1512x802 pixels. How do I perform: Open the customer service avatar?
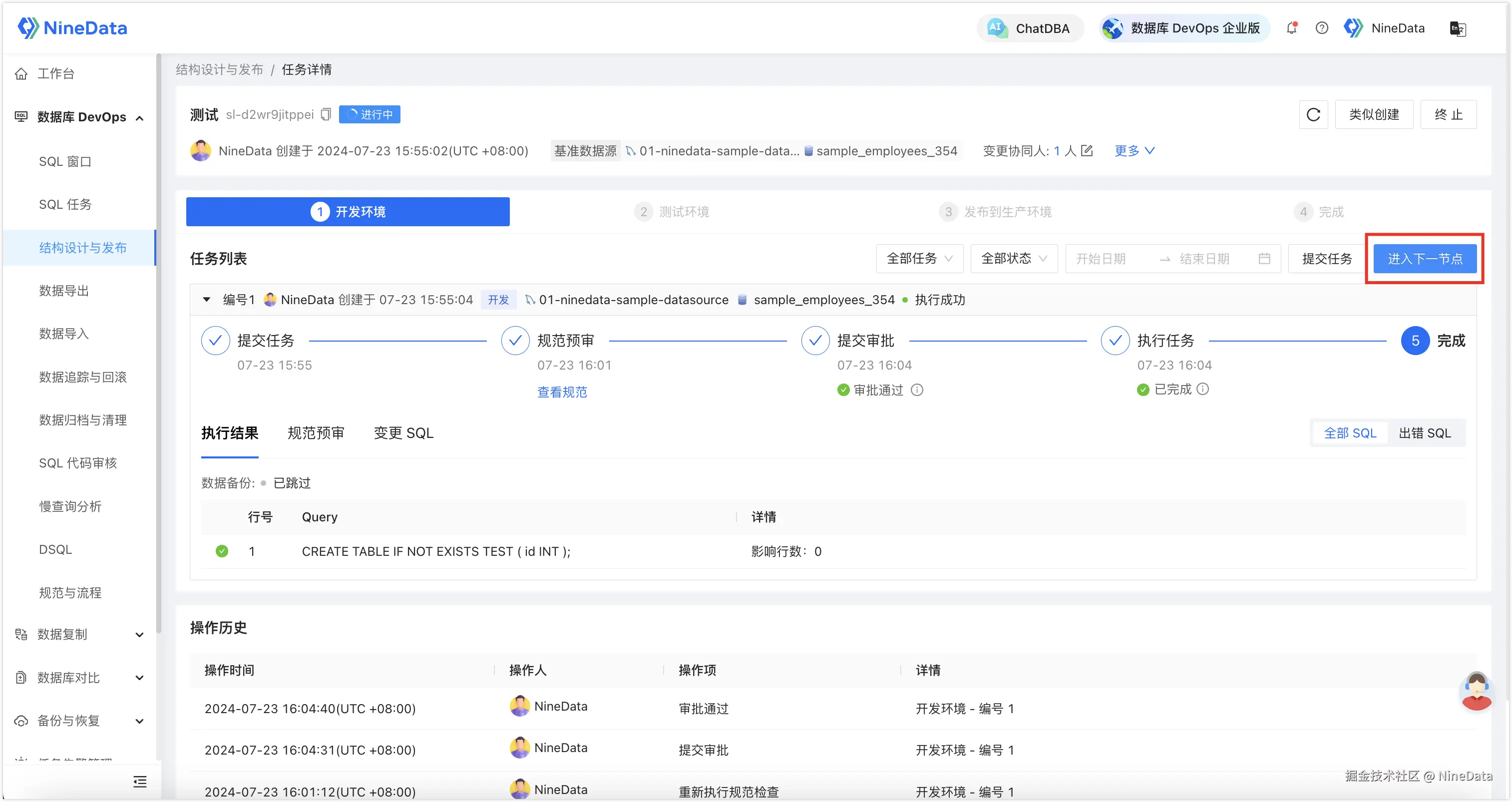pyautogui.click(x=1476, y=691)
